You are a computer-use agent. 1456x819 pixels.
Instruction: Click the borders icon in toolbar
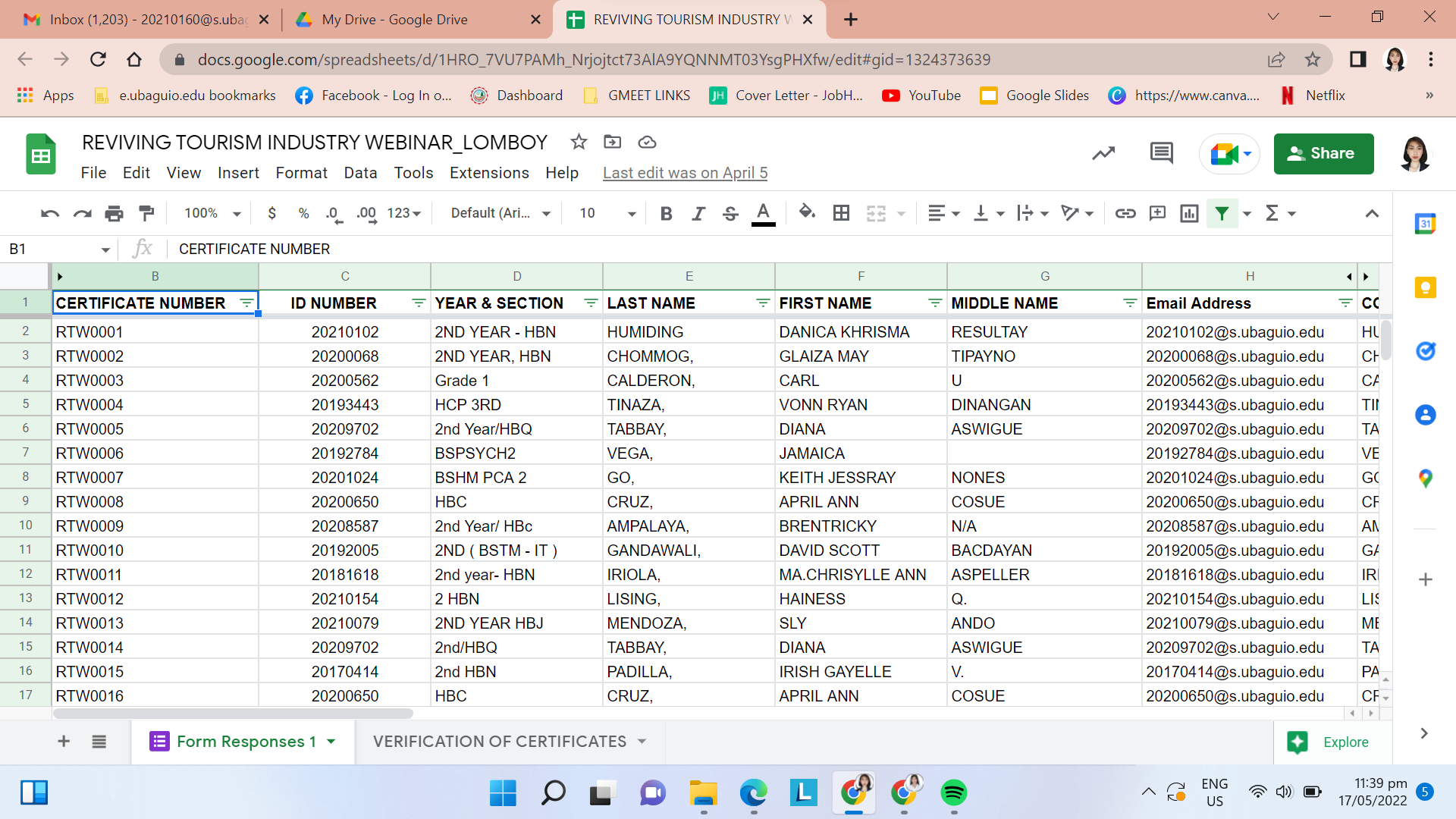(x=841, y=214)
